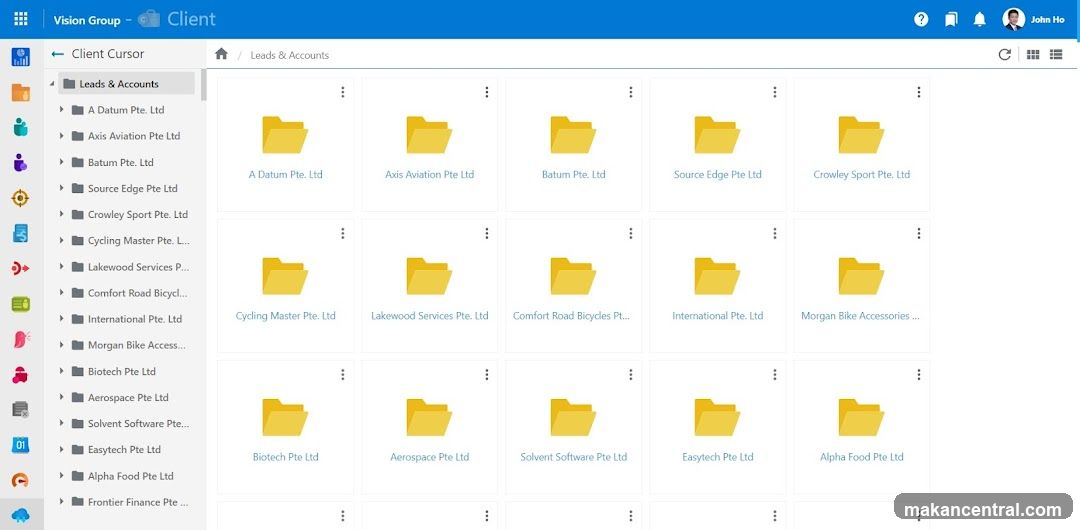
Task: Open more options on Alpha Food card
Action: tap(918, 375)
